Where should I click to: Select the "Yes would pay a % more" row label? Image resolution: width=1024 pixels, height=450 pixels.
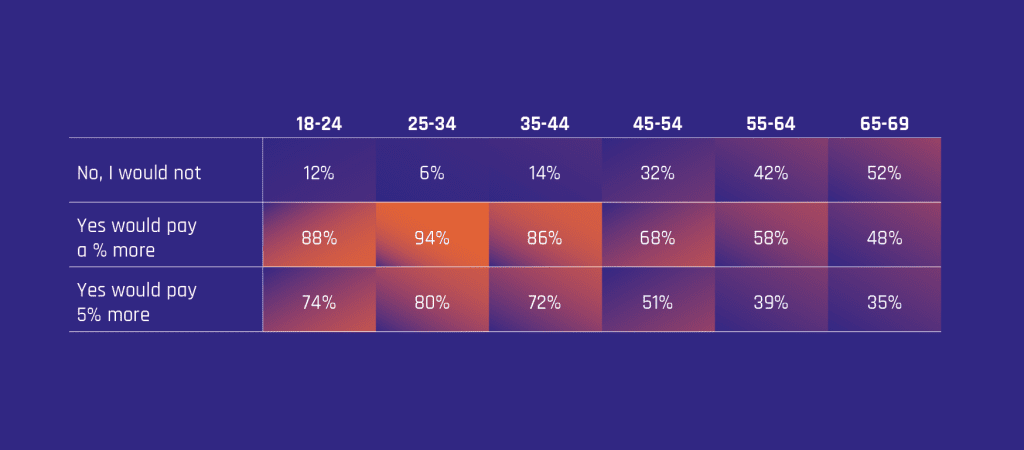137,238
